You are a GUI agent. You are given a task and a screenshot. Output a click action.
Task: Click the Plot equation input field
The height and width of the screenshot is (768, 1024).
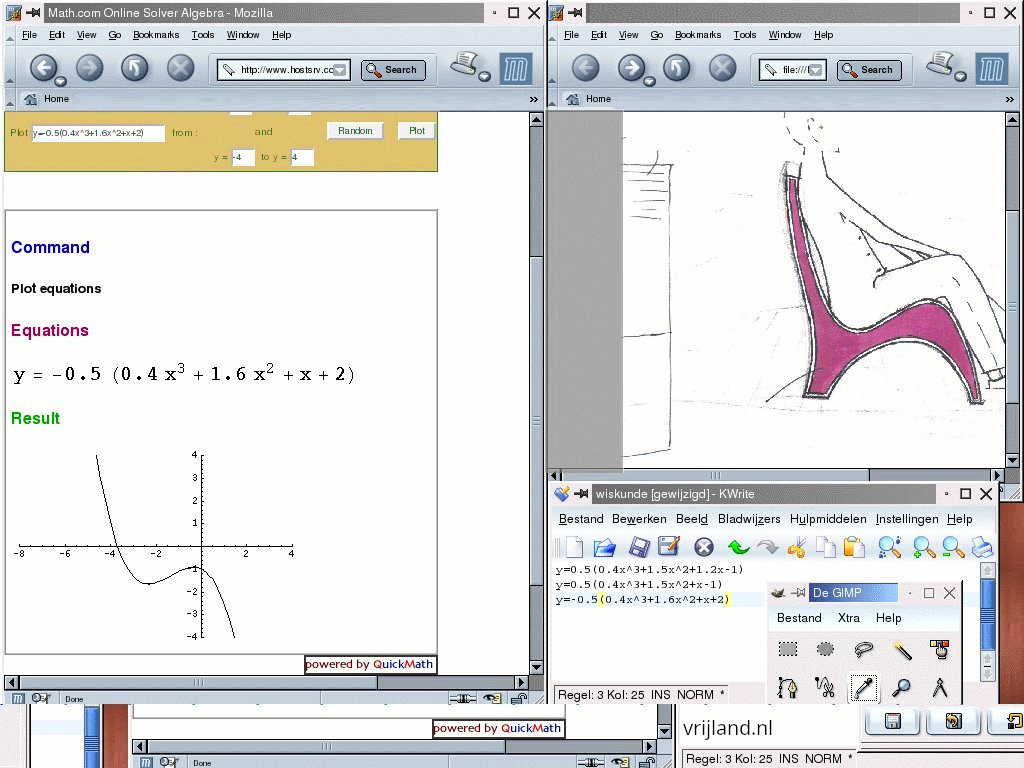[98, 133]
